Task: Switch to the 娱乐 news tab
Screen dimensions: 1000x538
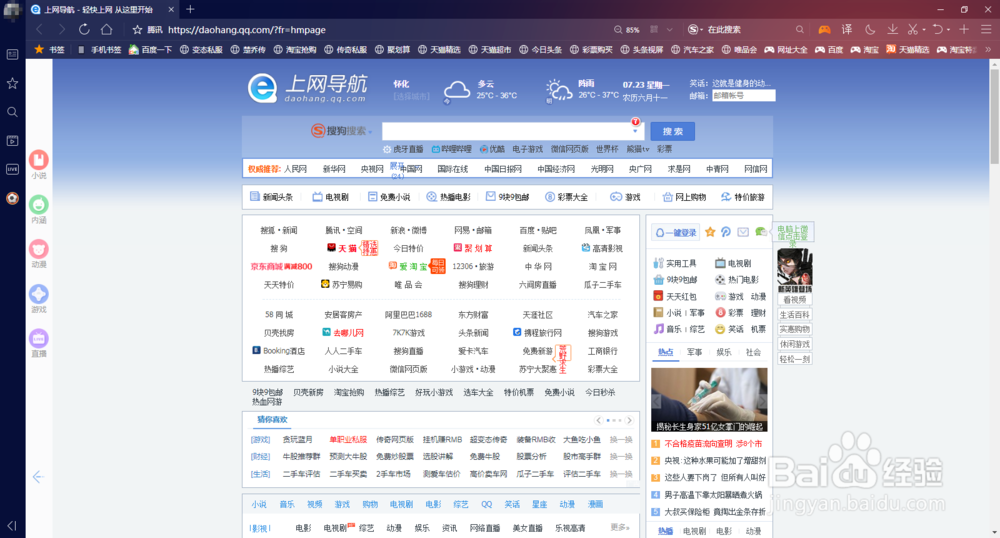Action: tap(724, 352)
